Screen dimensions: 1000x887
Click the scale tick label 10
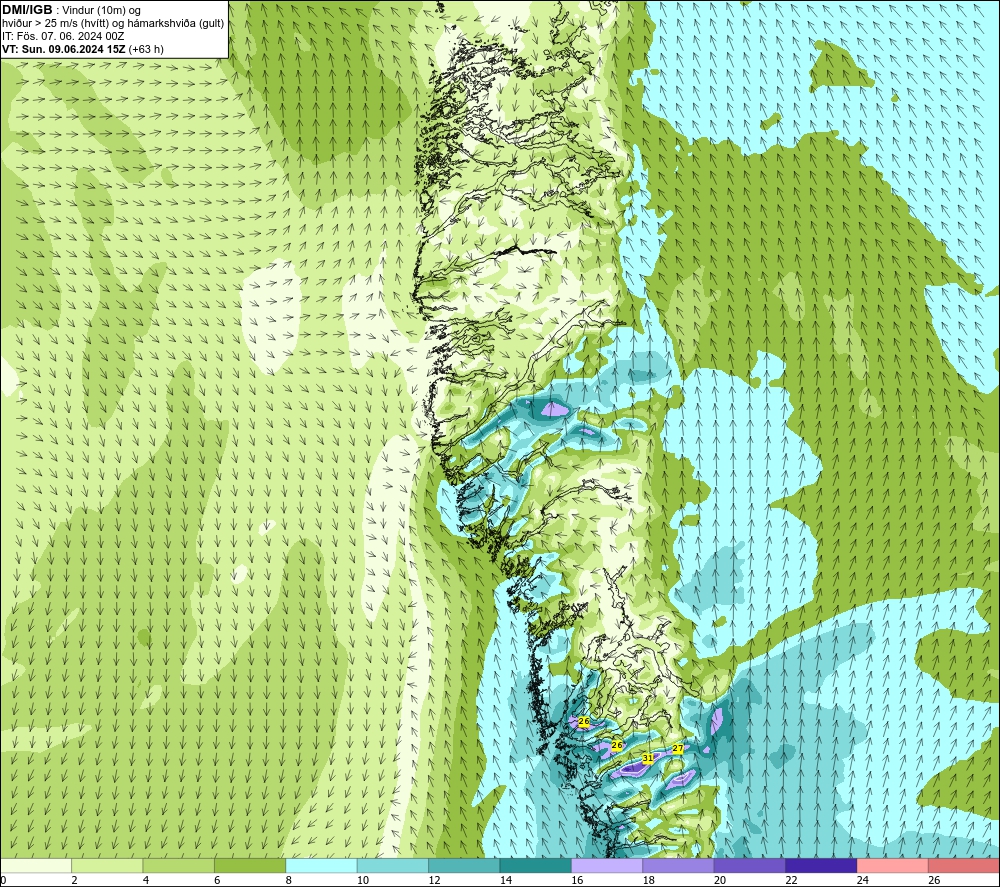362,880
